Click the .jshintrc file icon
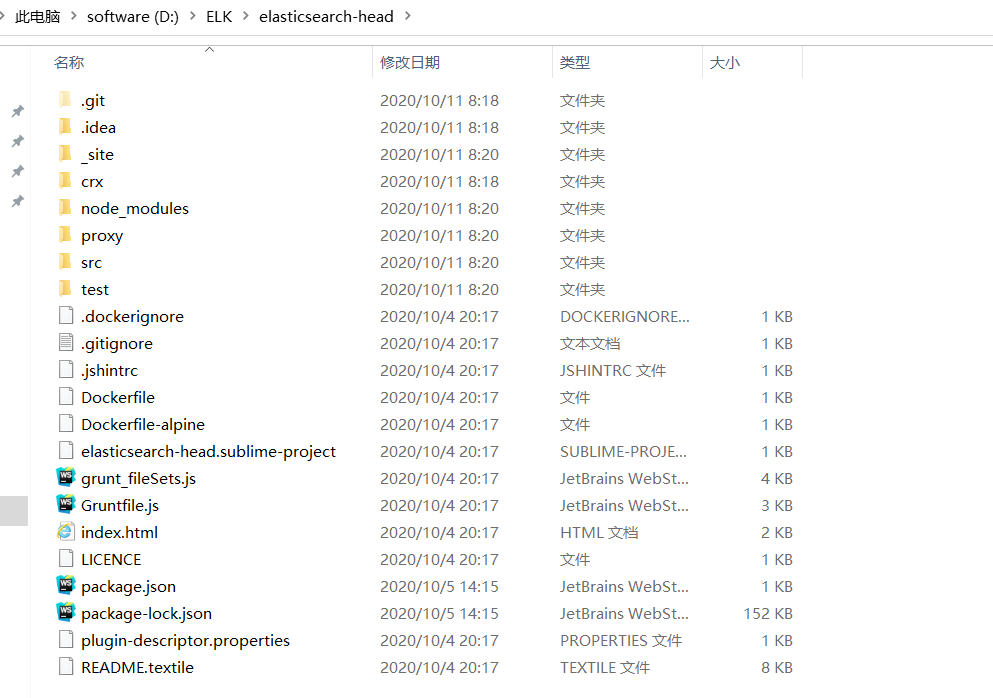The image size is (993, 698). 66,370
